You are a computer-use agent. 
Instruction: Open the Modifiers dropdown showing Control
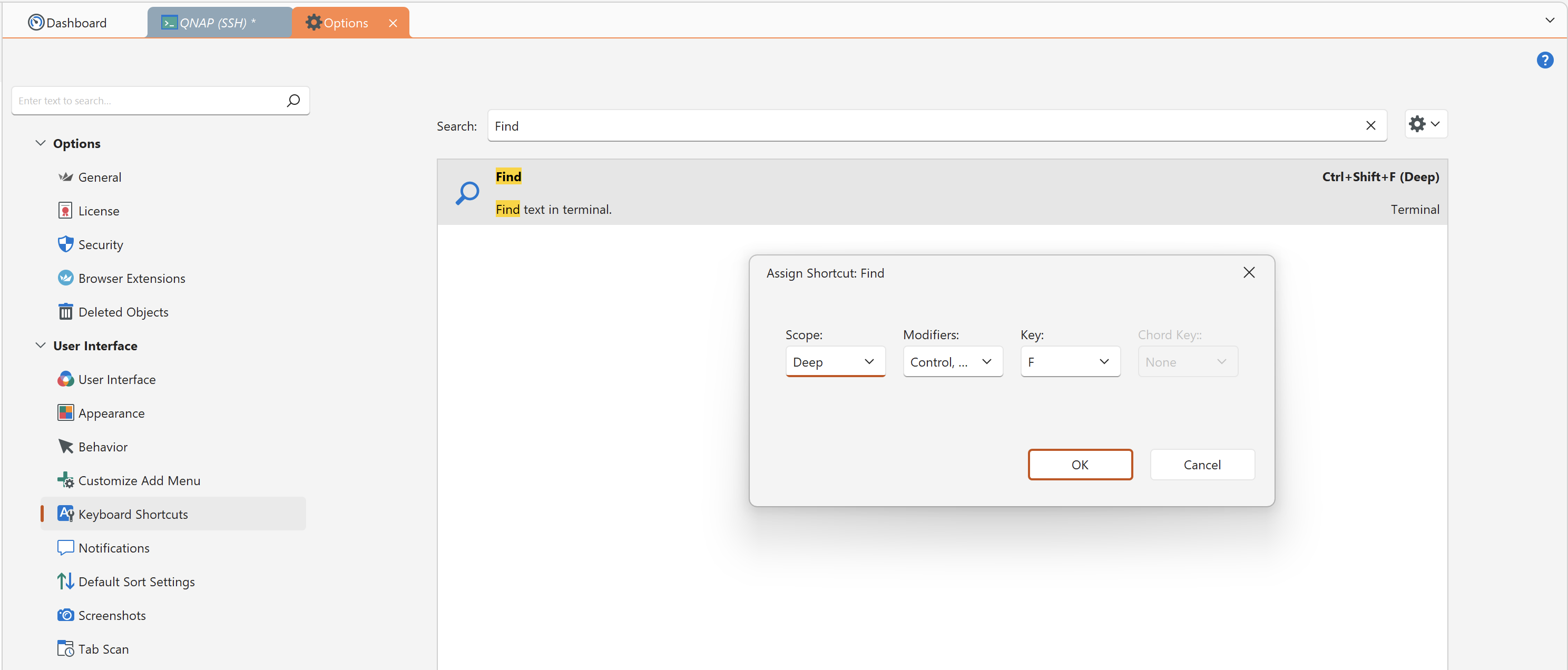(x=952, y=362)
